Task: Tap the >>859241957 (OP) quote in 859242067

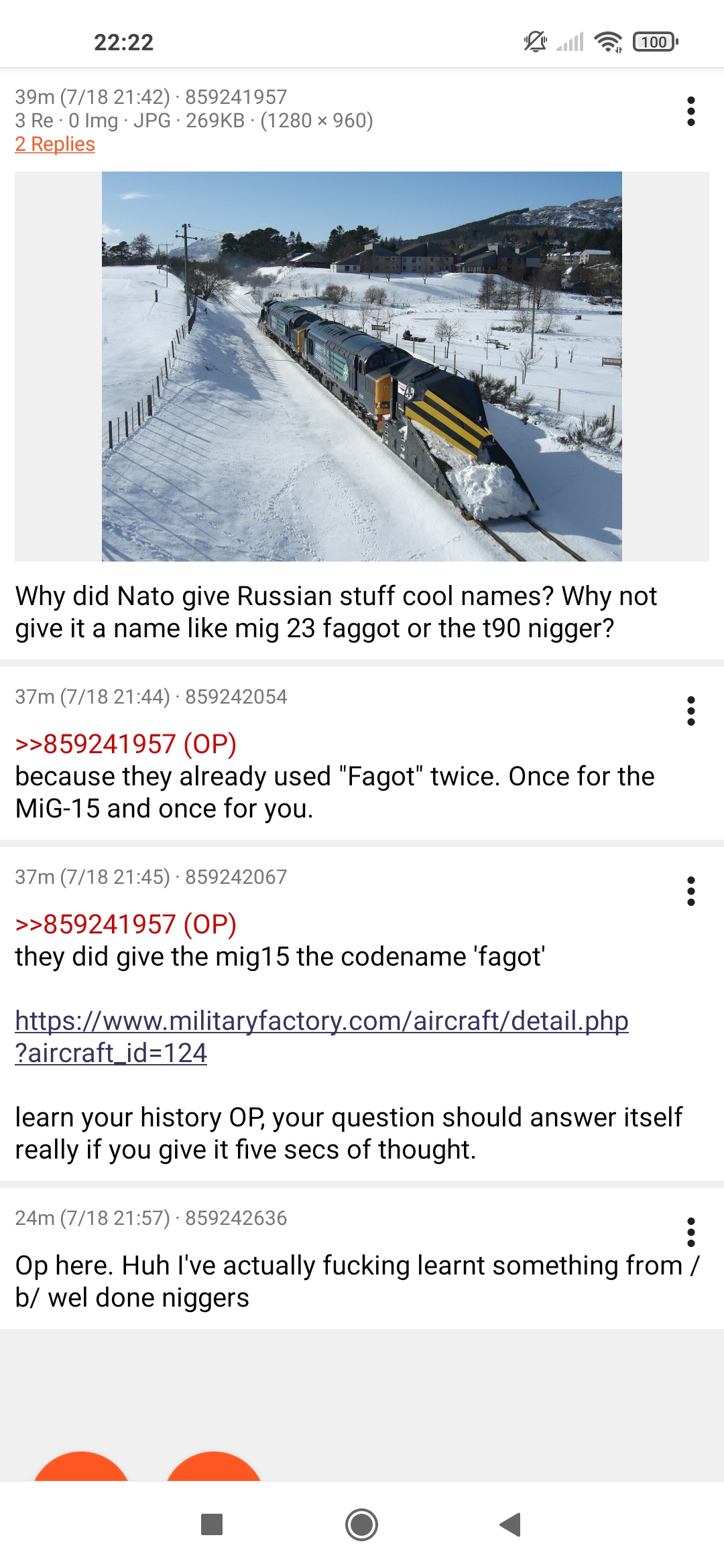Action: [x=126, y=925]
